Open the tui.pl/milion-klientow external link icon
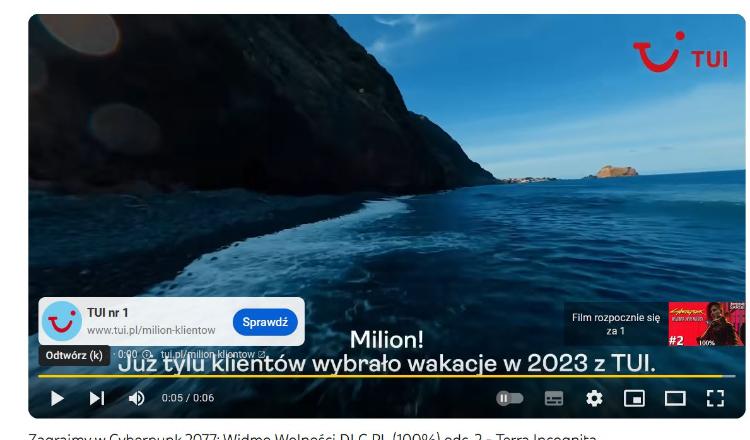 (x=262, y=354)
